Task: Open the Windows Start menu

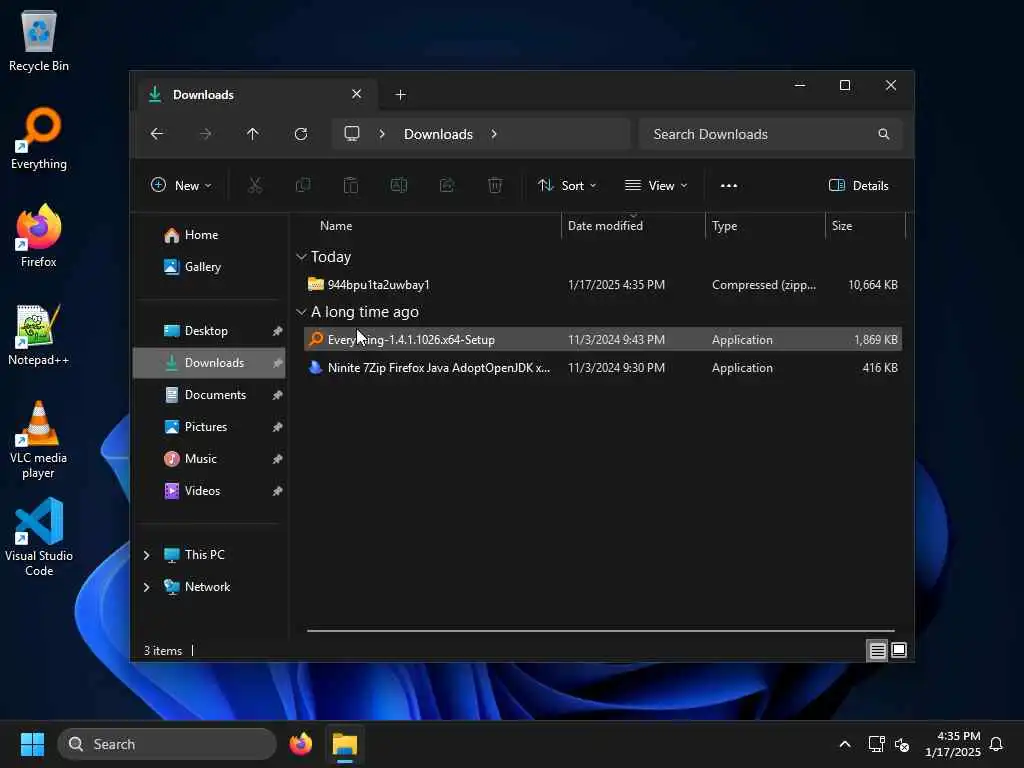Action: click(32, 744)
